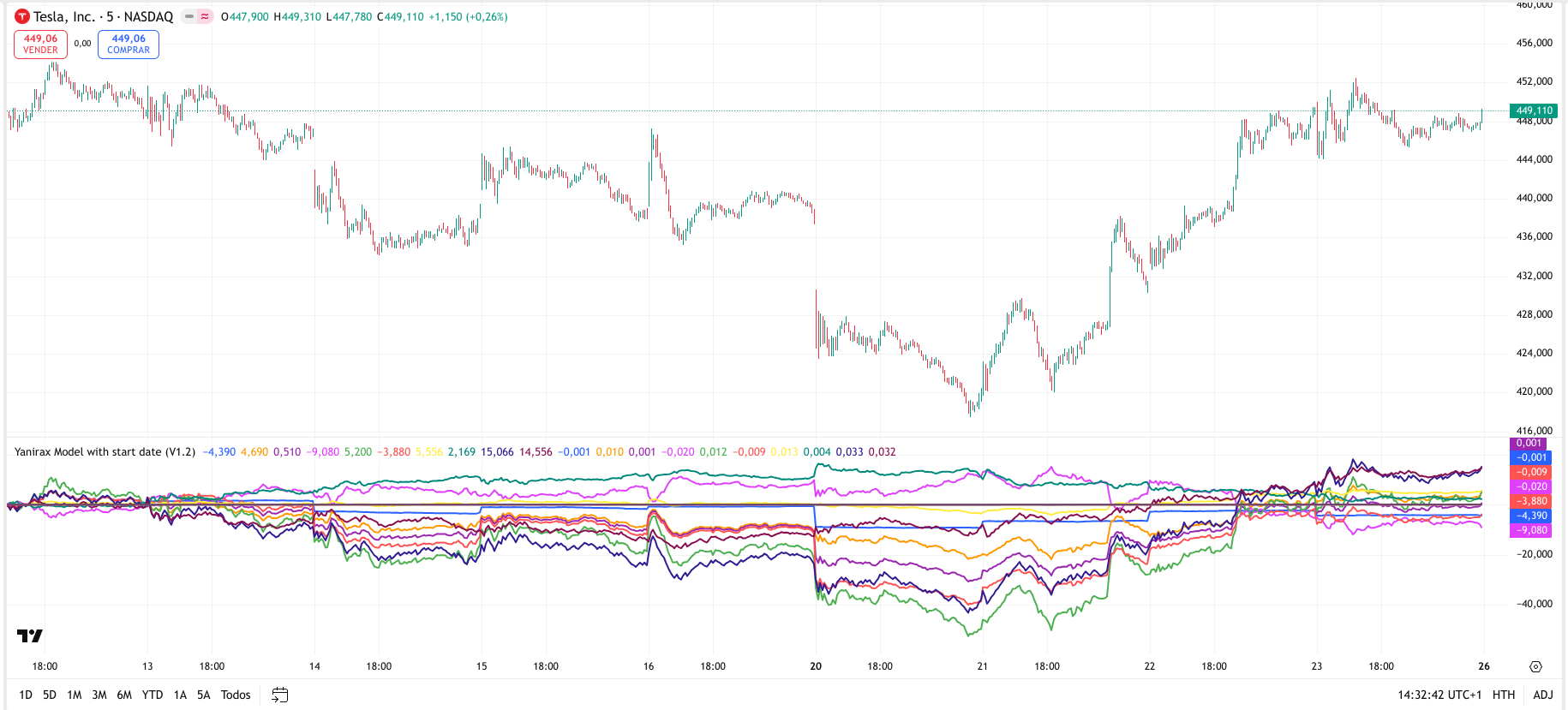Choose the 6M time range
The image size is (1568, 710).
(124, 695)
